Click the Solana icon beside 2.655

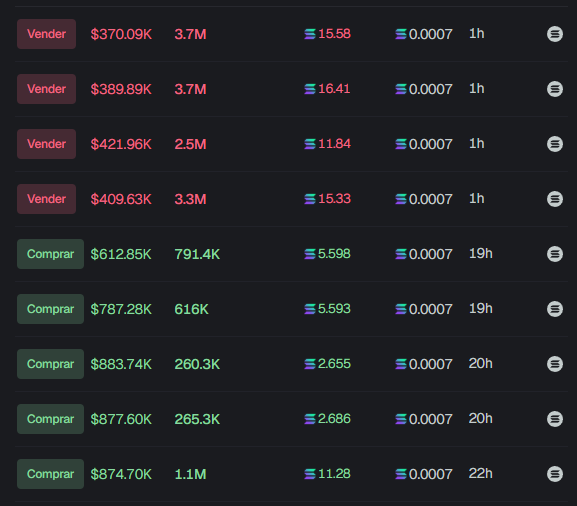coord(310,364)
